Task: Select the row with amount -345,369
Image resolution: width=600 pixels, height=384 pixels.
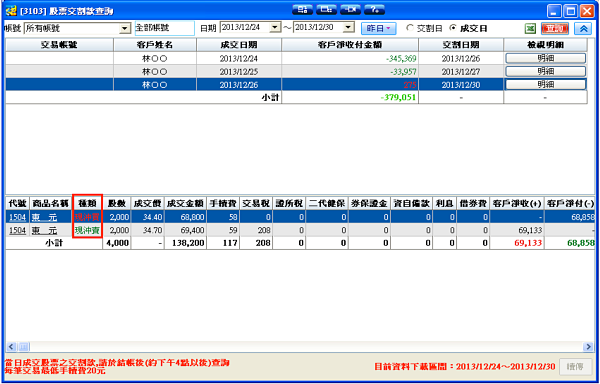Action: click(x=296, y=59)
